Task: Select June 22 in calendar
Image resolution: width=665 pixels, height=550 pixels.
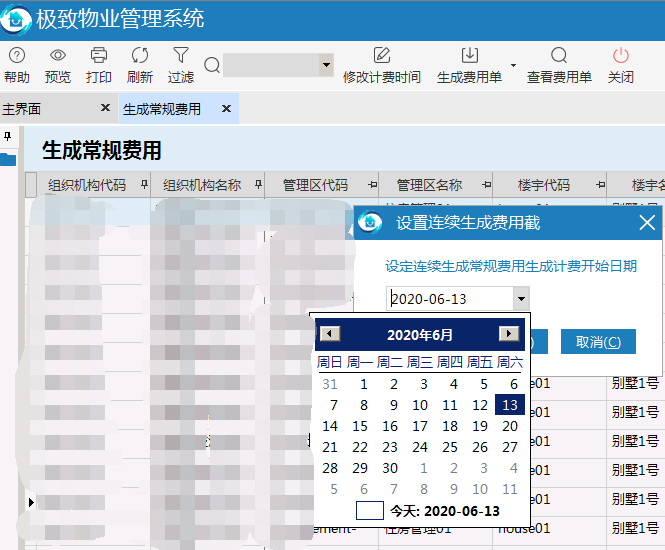Action: click(x=360, y=447)
